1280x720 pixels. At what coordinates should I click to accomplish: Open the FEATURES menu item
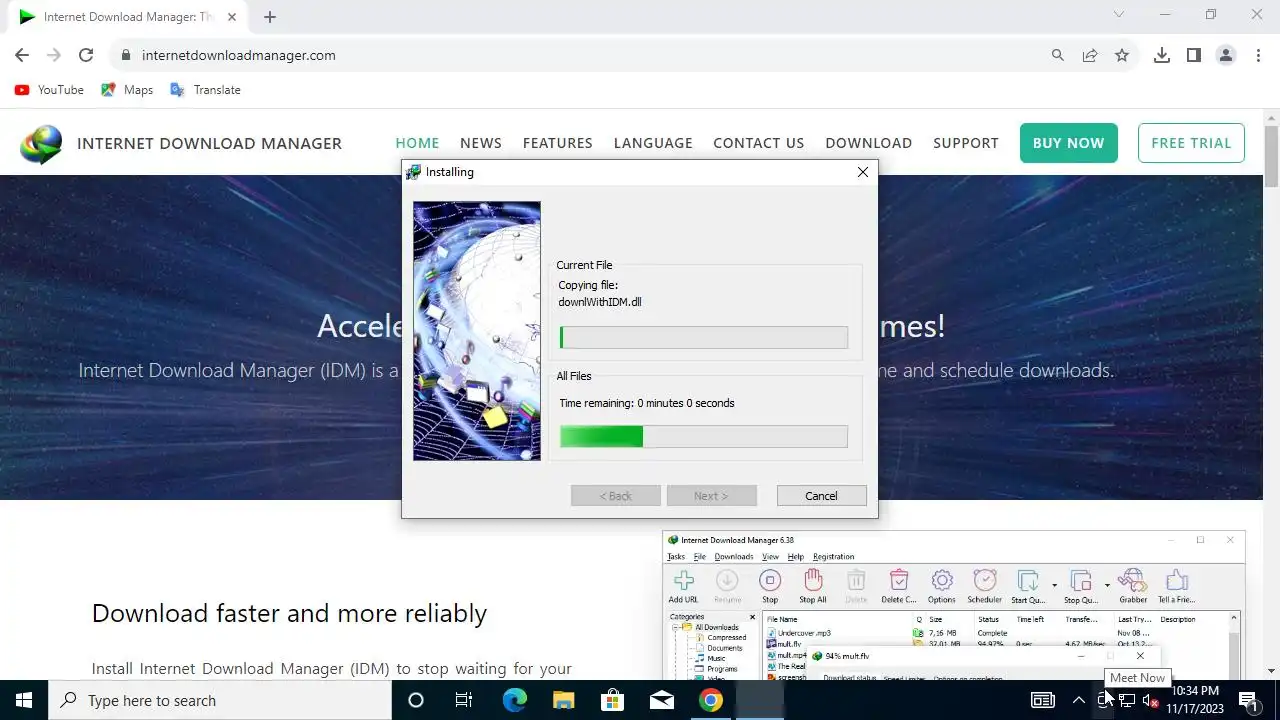[x=558, y=143]
